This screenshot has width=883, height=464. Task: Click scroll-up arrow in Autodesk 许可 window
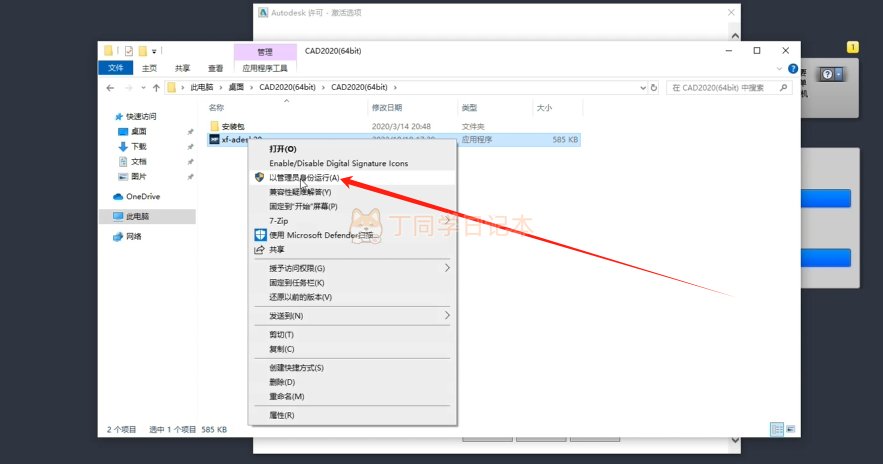click(735, 36)
